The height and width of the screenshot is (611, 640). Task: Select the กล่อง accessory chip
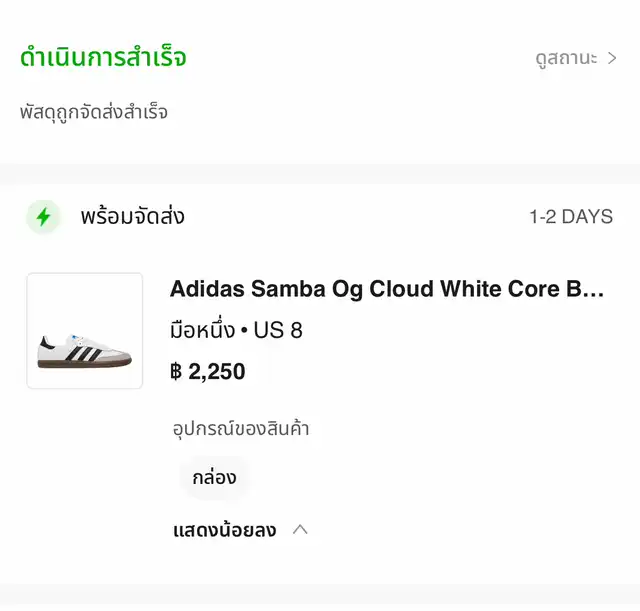214,478
